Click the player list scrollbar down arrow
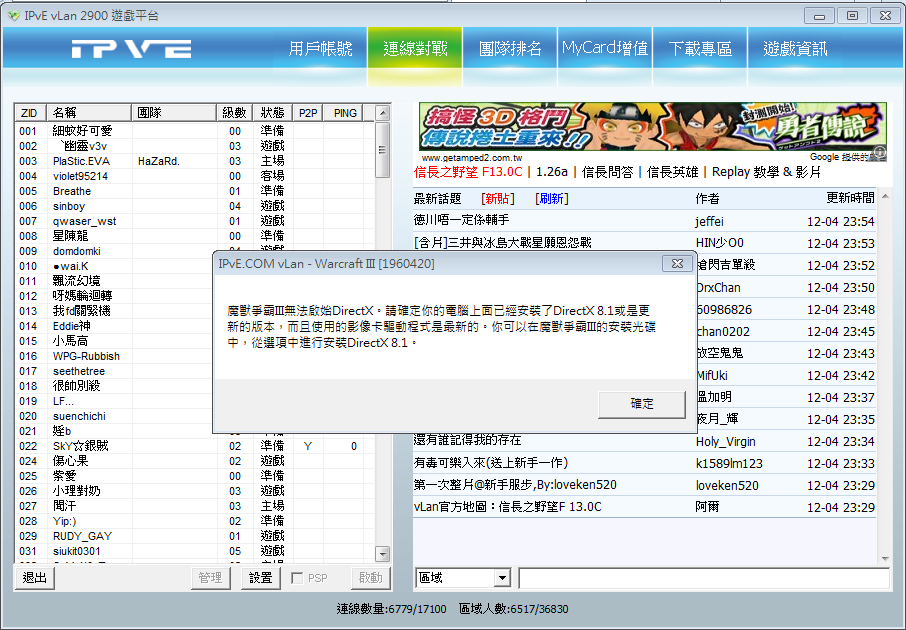The height and width of the screenshot is (630, 906). coord(382,553)
